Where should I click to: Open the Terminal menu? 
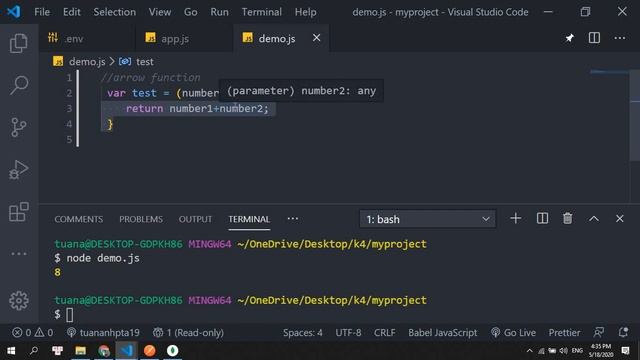tap(262, 12)
